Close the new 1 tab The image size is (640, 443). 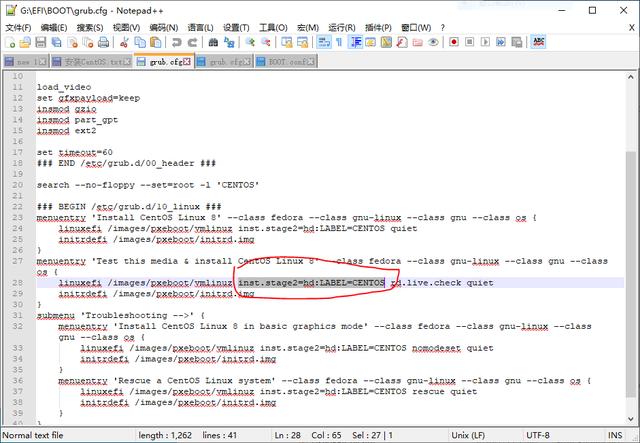pos(42,62)
